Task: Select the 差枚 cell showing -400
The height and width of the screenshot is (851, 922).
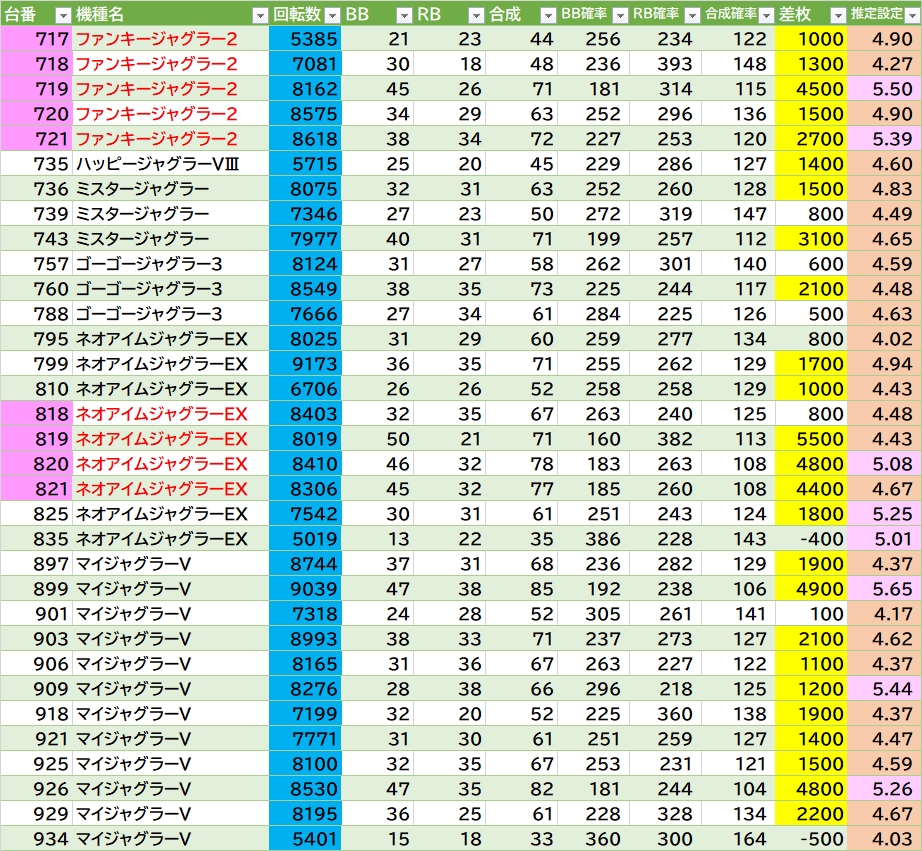Action: point(810,539)
